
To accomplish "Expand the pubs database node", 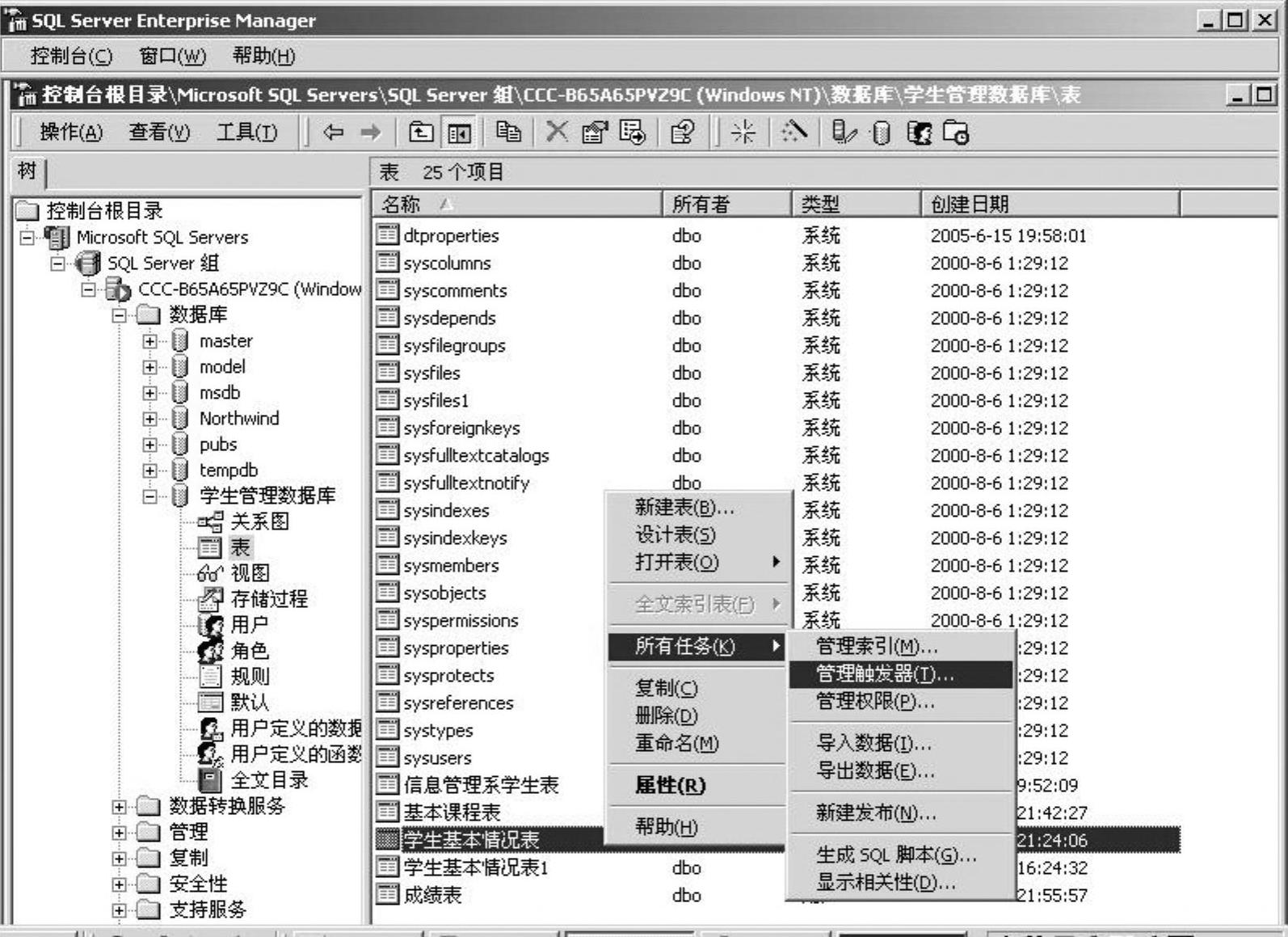I will point(149,445).
